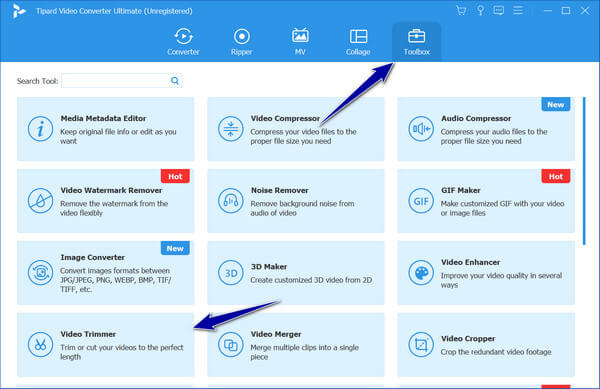Click 'Trim or cut your videos' description
Viewport: 600px width, 389px height.
tap(122, 352)
